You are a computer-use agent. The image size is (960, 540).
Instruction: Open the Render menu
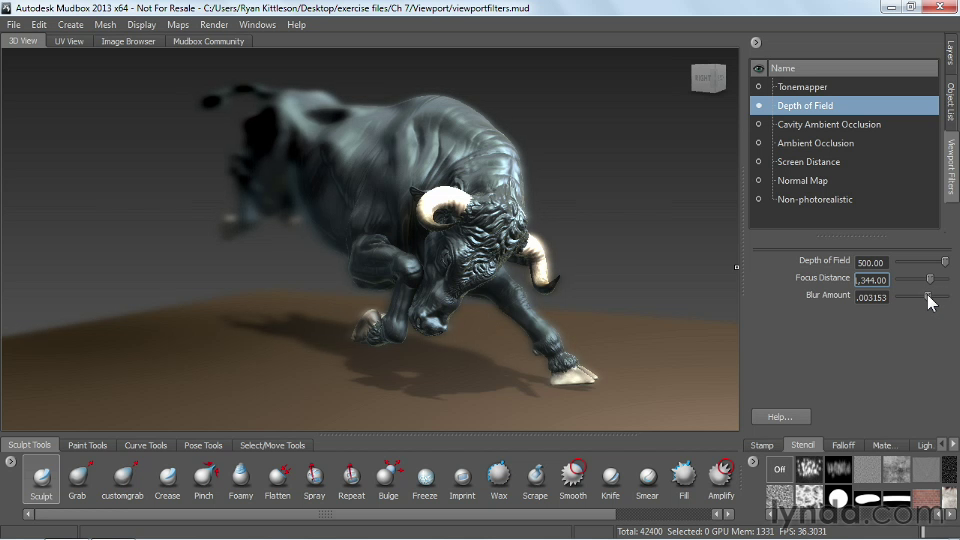pos(214,24)
